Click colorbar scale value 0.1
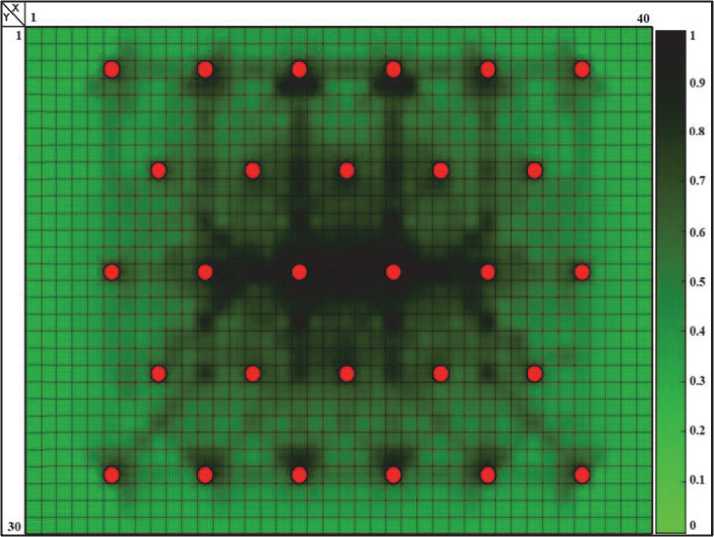This screenshot has height=537, width=714. [697, 480]
